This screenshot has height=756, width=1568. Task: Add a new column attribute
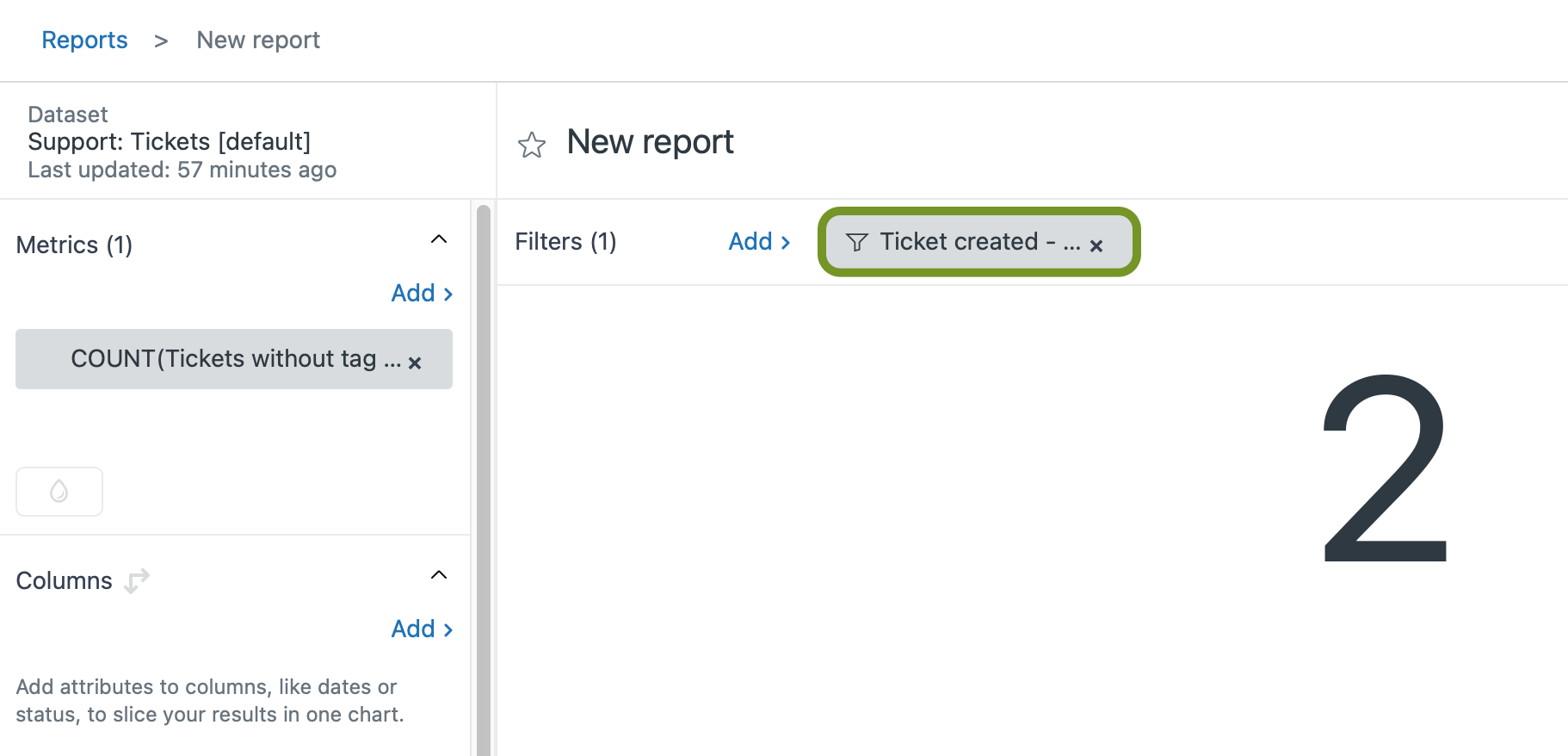[x=421, y=629]
